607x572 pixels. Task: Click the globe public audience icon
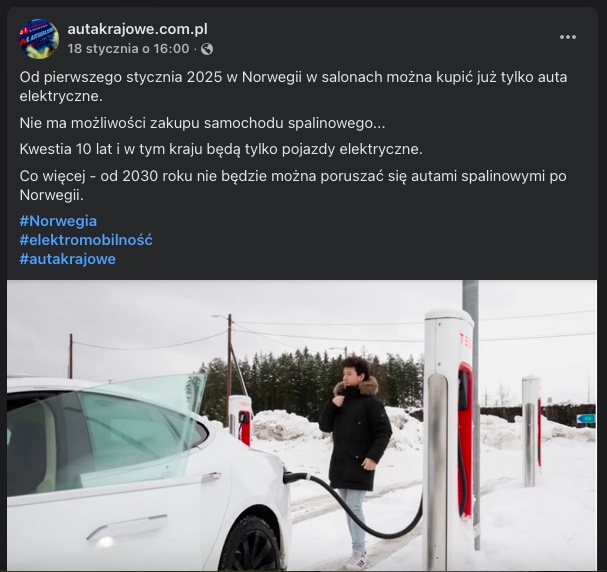click(x=207, y=49)
